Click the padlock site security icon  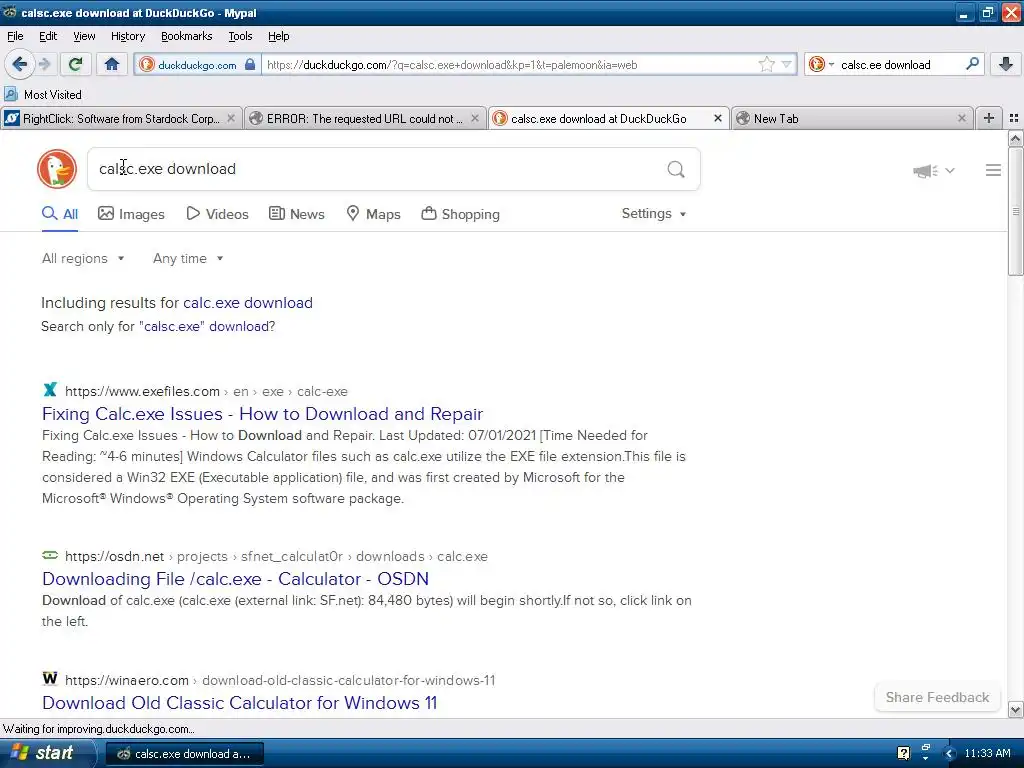pos(249,64)
